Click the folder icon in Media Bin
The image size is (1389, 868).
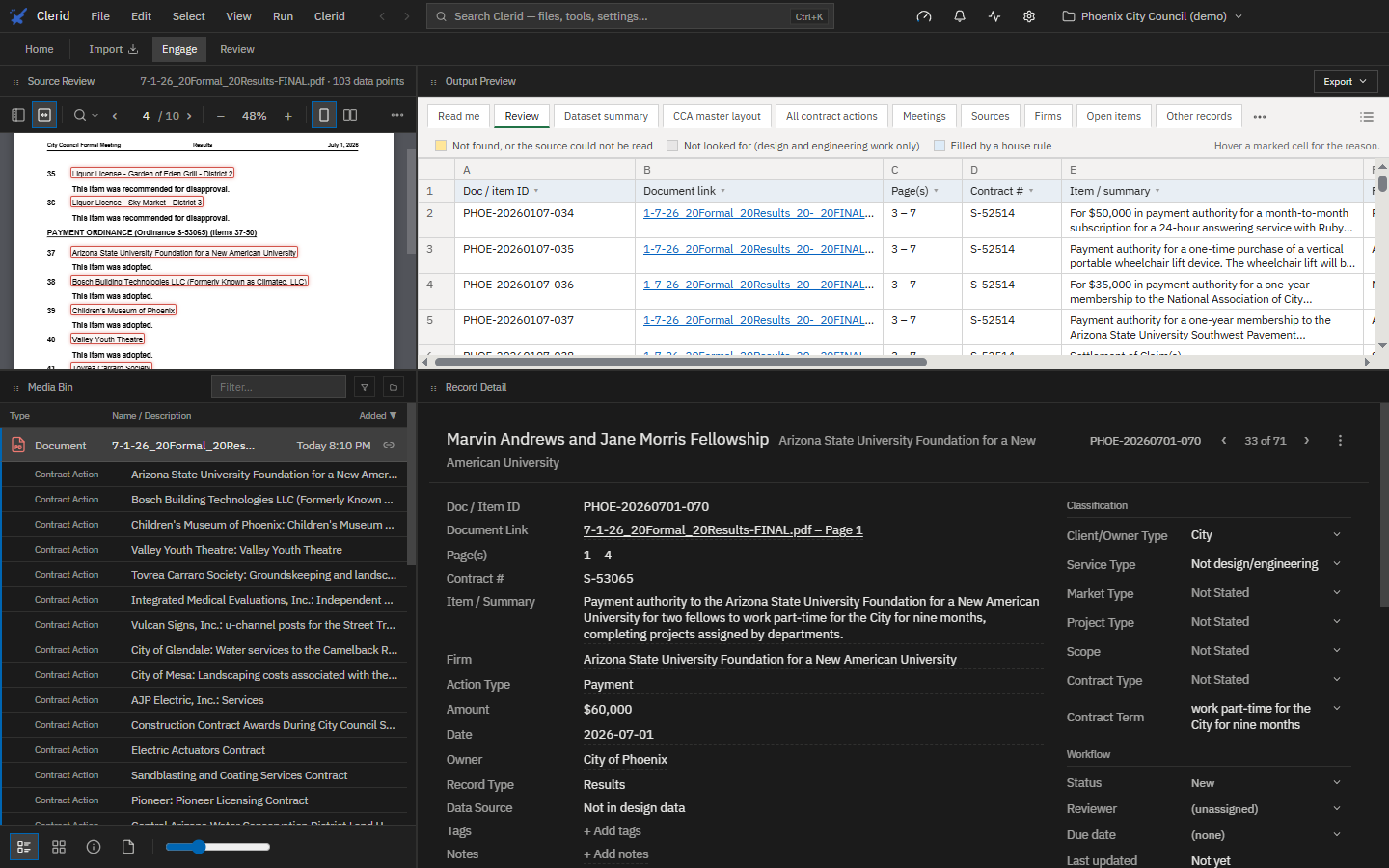click(394, 387)
